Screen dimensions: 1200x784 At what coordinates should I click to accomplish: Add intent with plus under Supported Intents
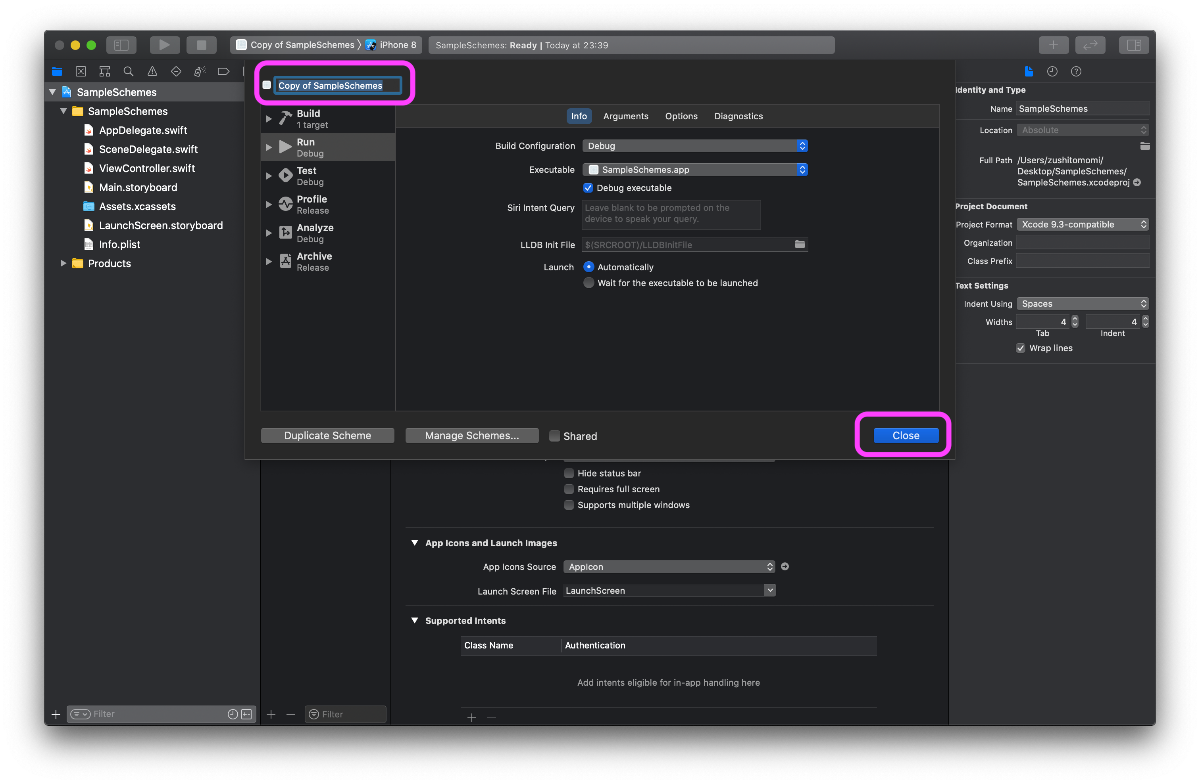(x=472, y=717)
